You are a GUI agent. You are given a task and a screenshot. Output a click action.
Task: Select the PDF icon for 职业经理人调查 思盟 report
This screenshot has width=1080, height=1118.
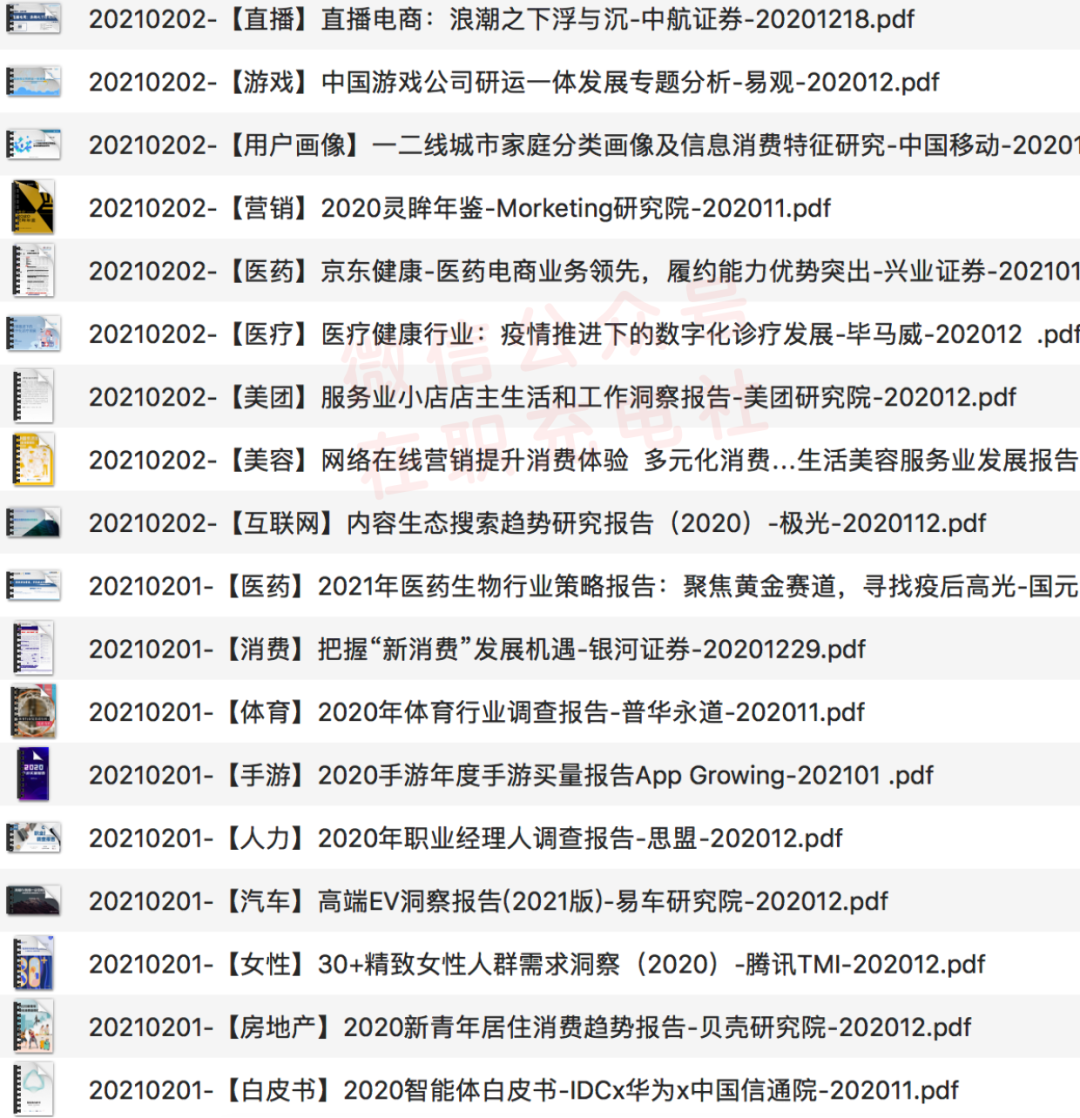point(33,838)
